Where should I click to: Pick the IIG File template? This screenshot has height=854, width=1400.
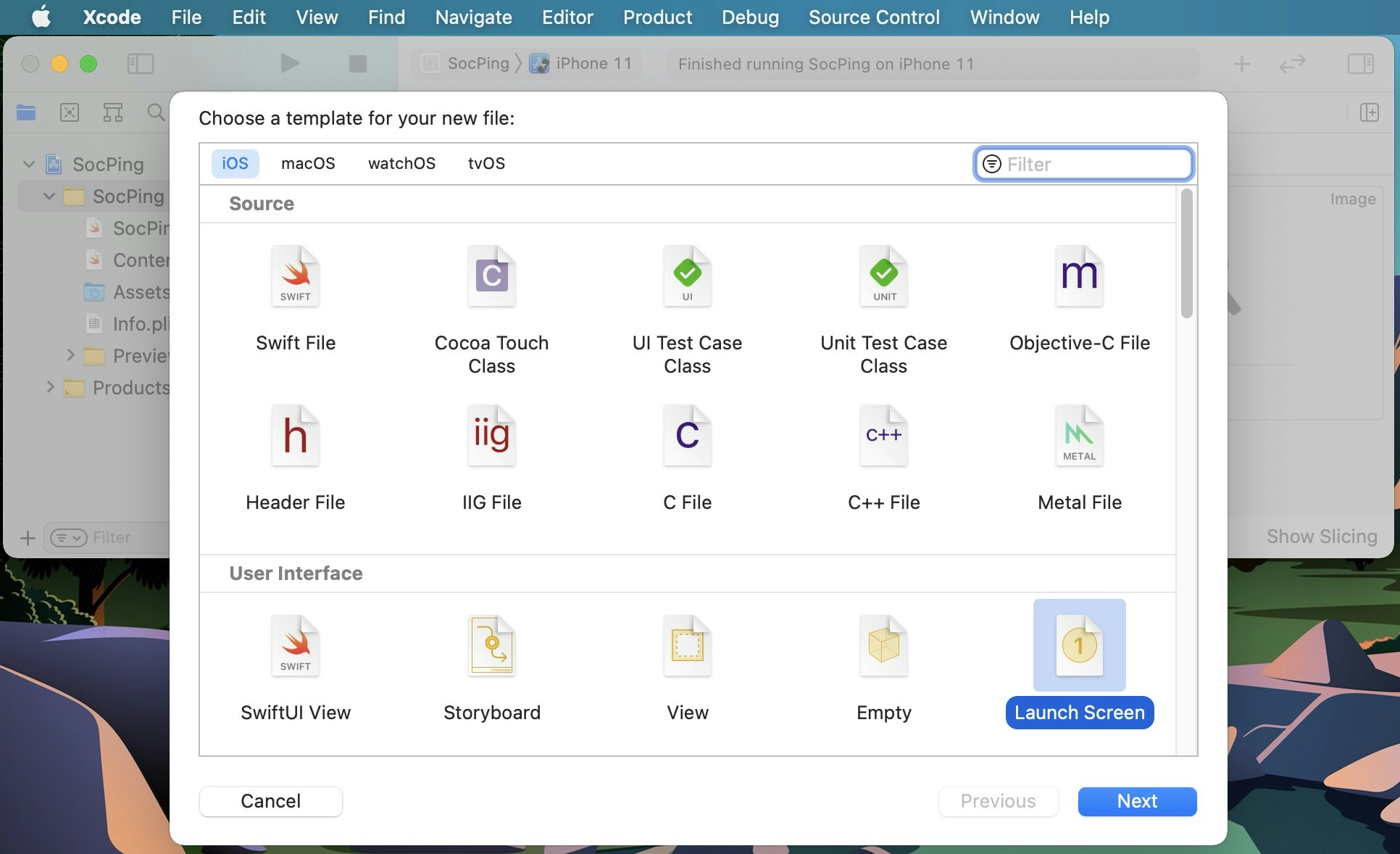click(x=491, y=457)
